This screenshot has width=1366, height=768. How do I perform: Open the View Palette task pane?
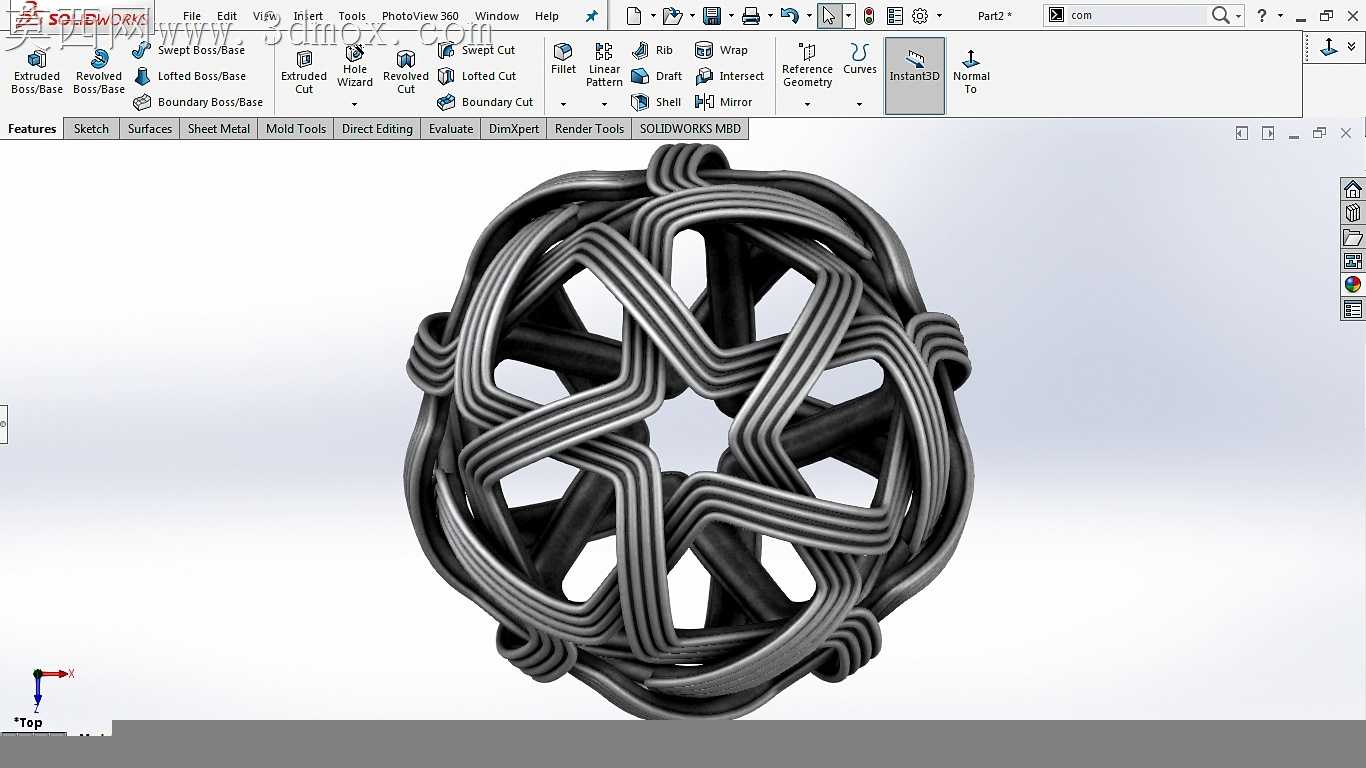pyautogui.click(x=1353, y=261)
